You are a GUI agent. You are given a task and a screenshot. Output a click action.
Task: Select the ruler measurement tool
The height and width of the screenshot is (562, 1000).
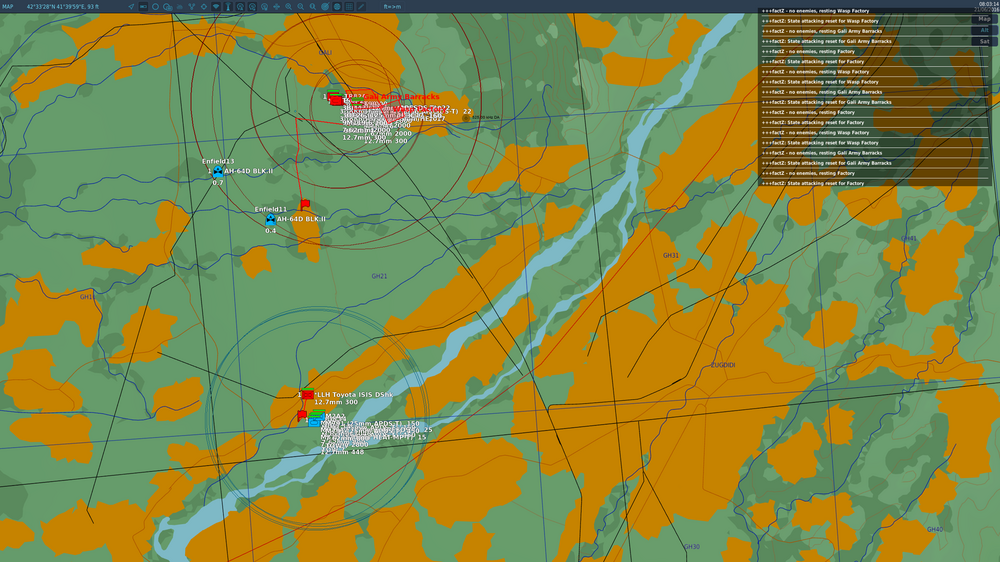pyautogui.click(x=361, y=6)
